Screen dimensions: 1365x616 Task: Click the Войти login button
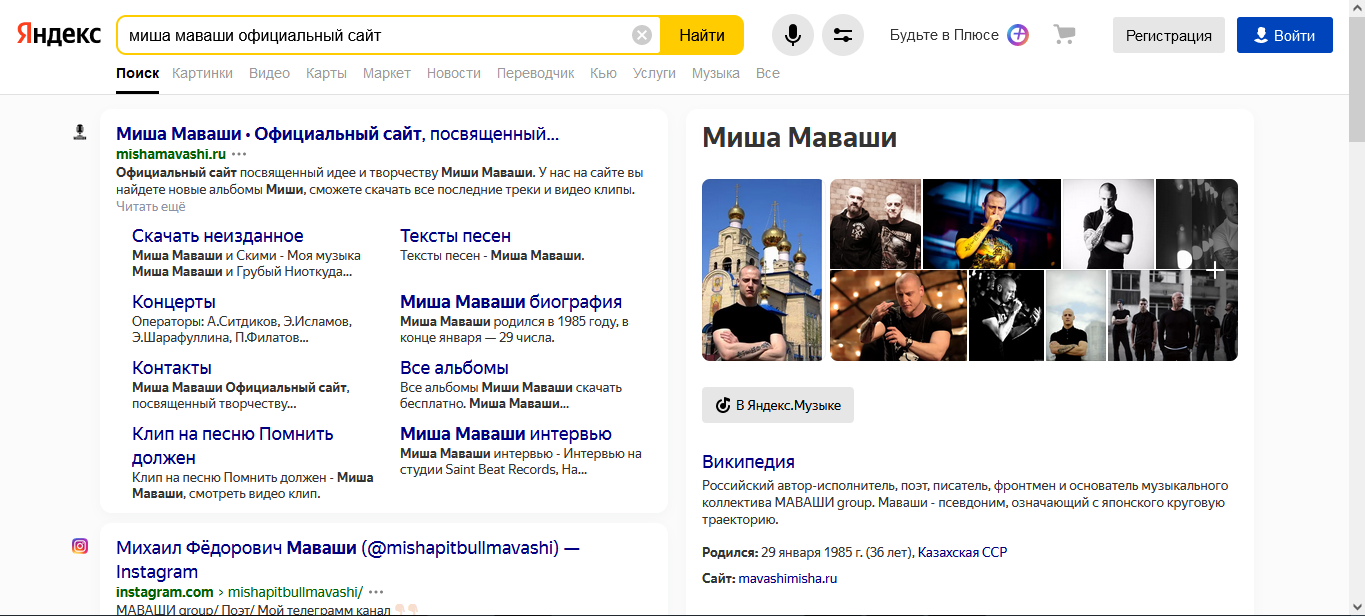(x=1285, y=35)
